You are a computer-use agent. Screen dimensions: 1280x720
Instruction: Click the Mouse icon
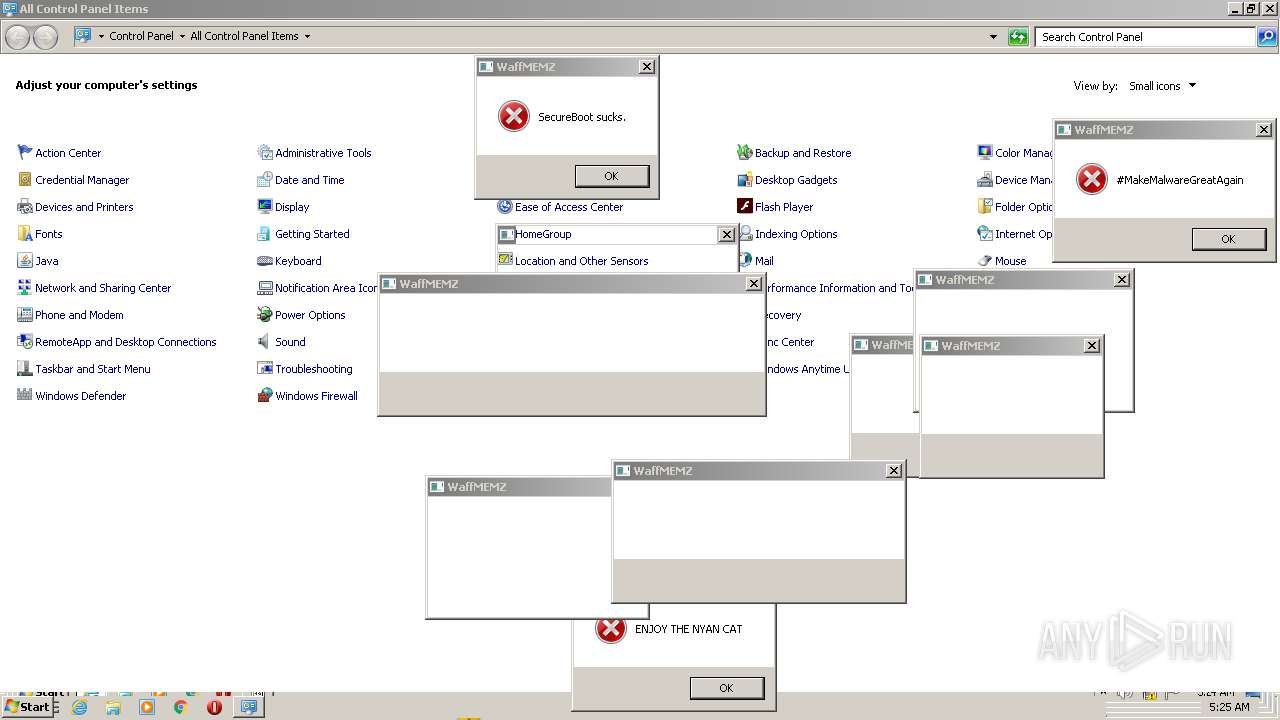pos(985,261)
